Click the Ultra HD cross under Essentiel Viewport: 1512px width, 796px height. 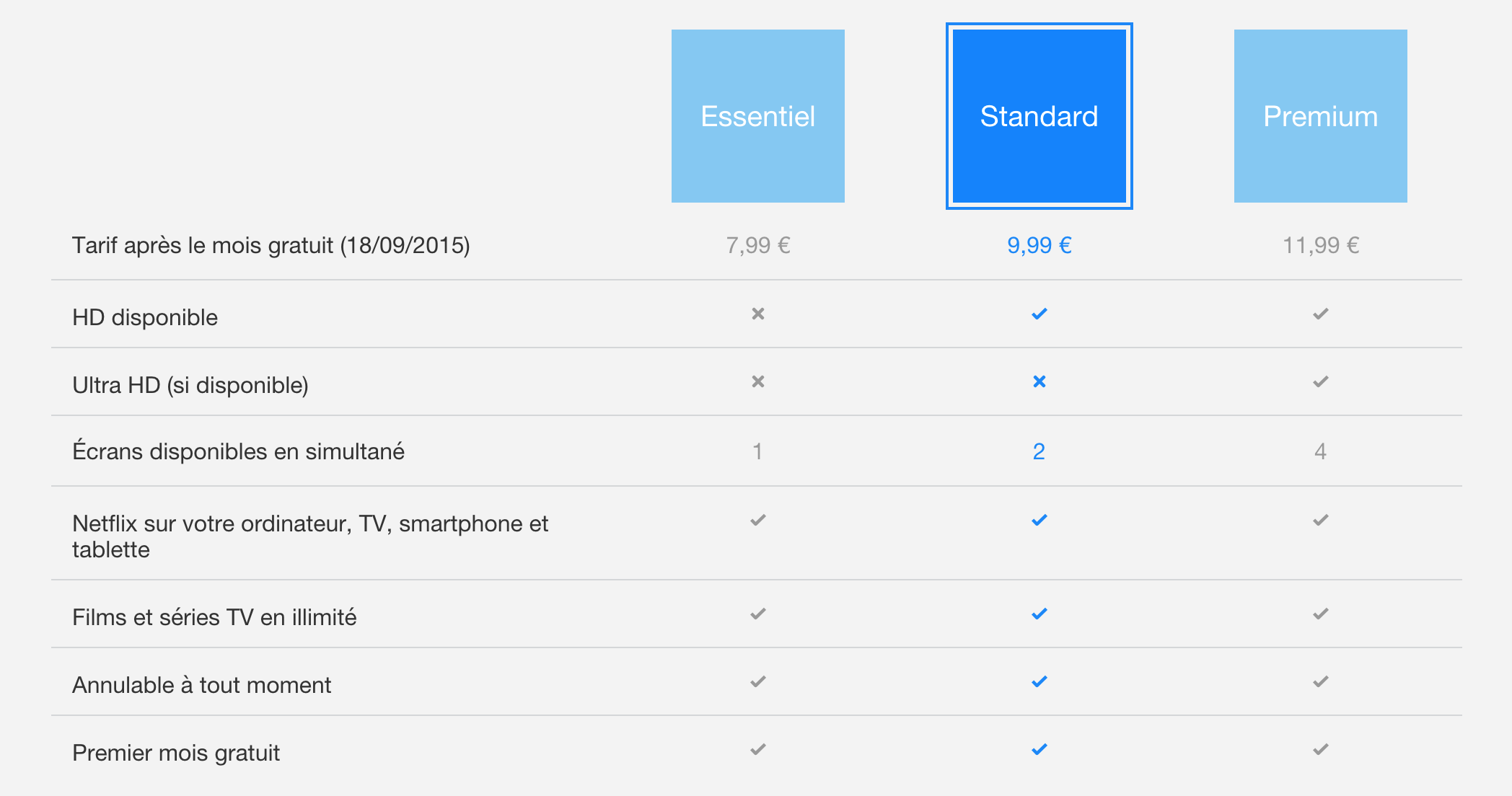tap(757, 381)
